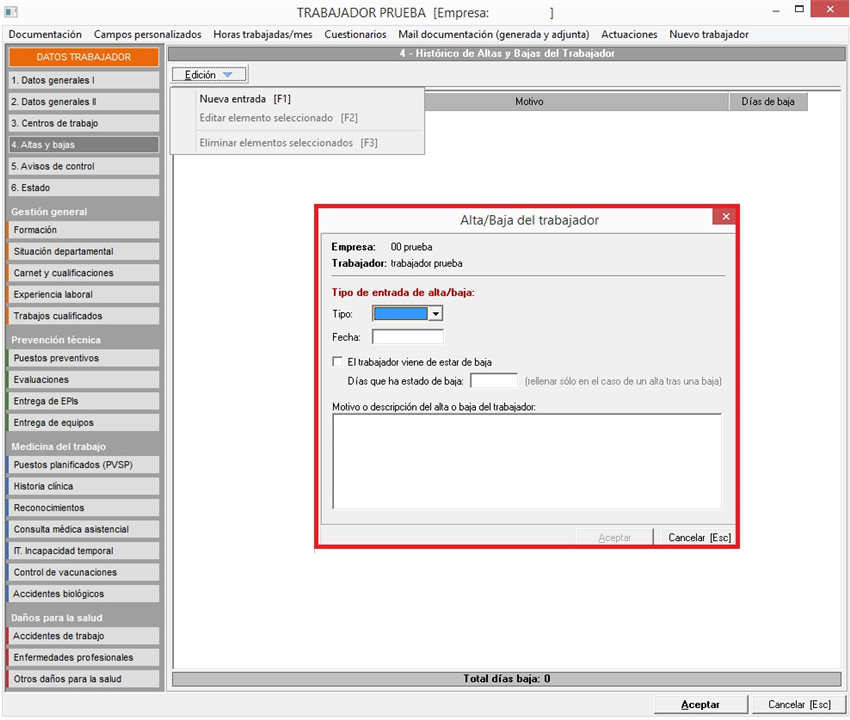This screenshot has height=720, width=850.
Task: Click the 'Días que ha estado de baja' field
Action: (x=494, y=381)
